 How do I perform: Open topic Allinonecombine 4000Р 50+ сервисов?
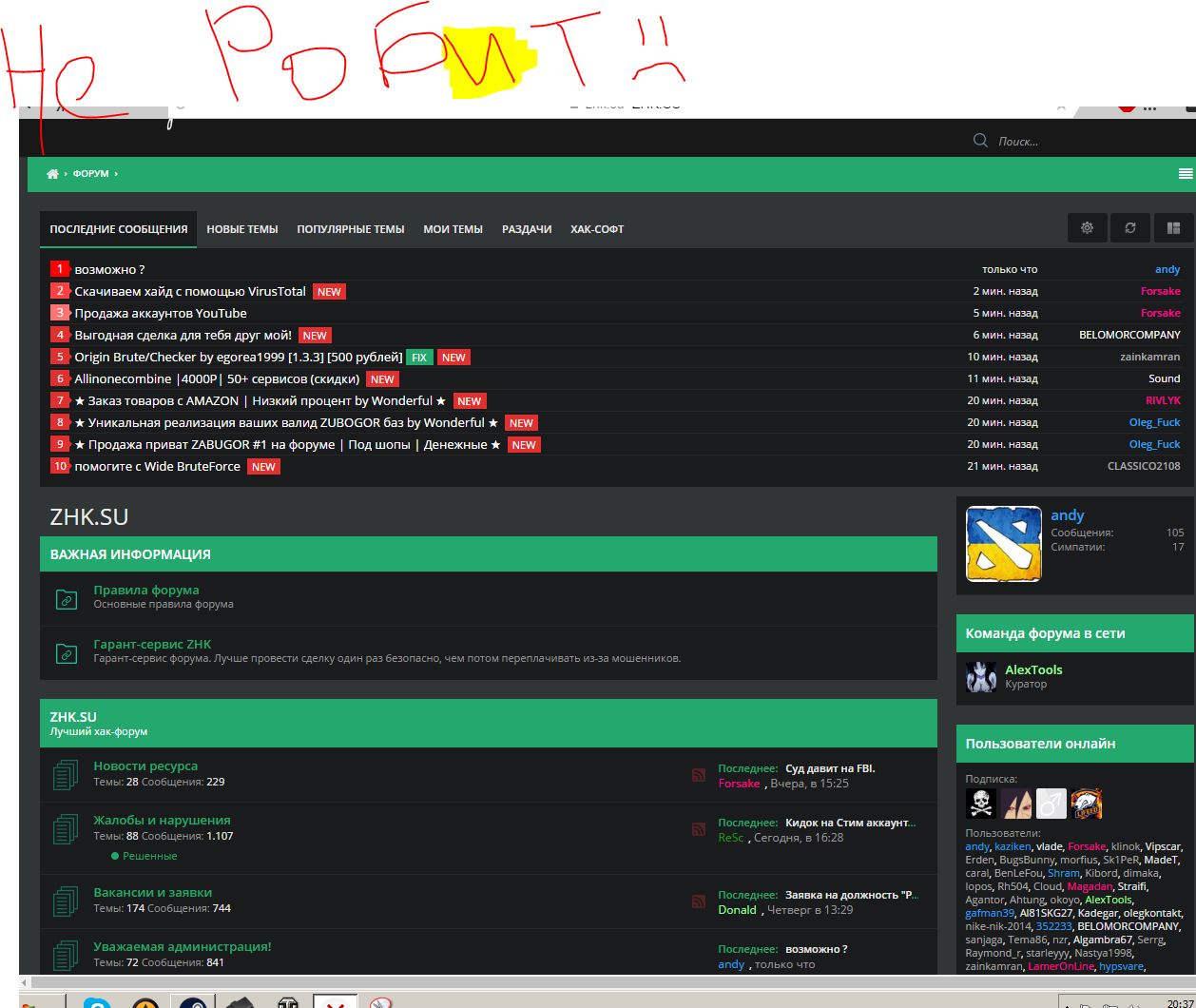[217, 378]
